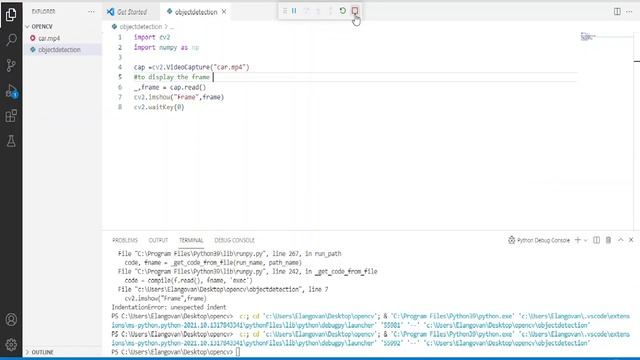Viewport: 640px width, 360px height.
Task: Split the editor to the right
Action: 617,11
